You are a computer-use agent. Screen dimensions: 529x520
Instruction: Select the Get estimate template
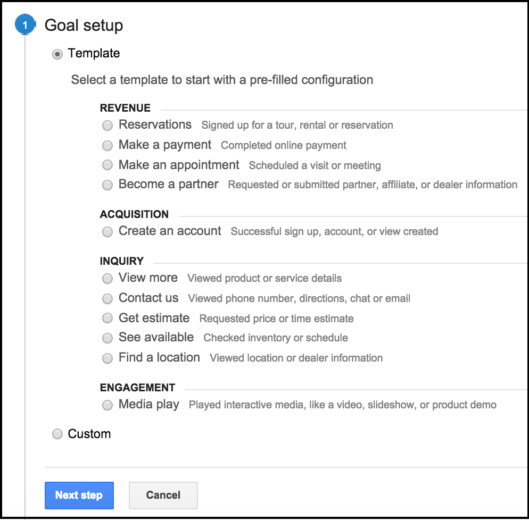(x=107, y=318)
